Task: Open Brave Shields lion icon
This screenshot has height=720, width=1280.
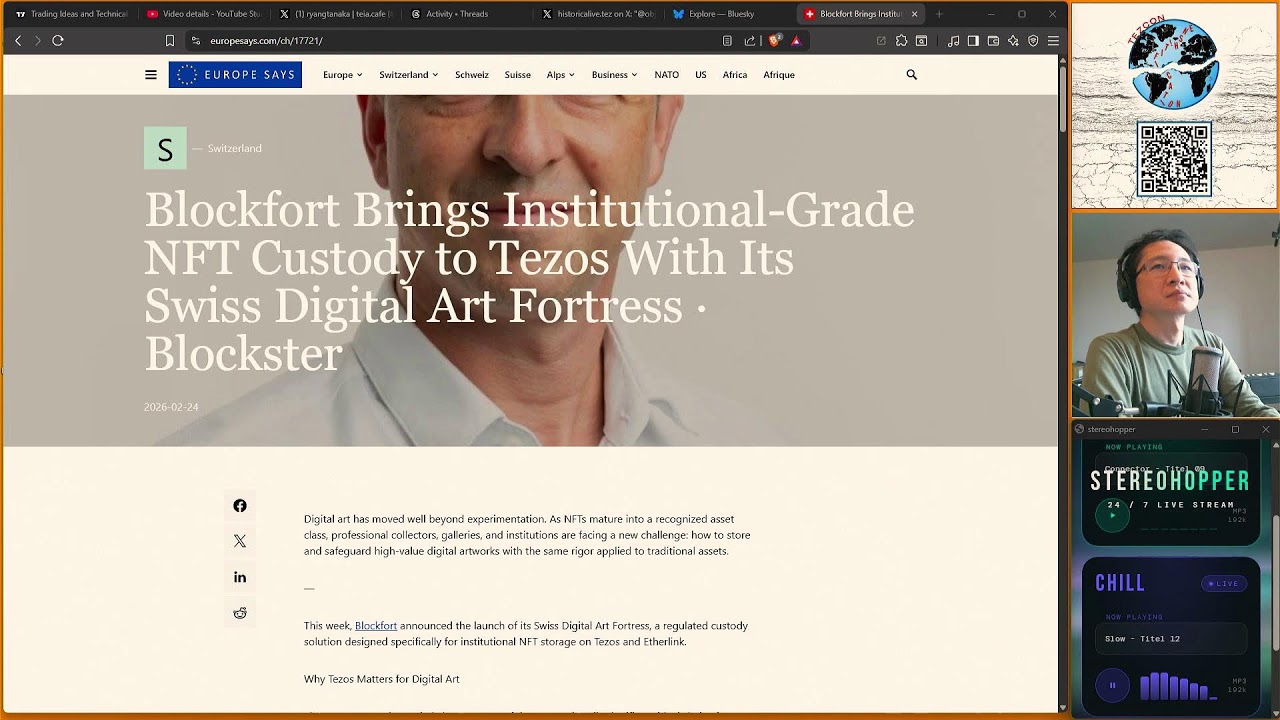Action: (x=774, y=41)
